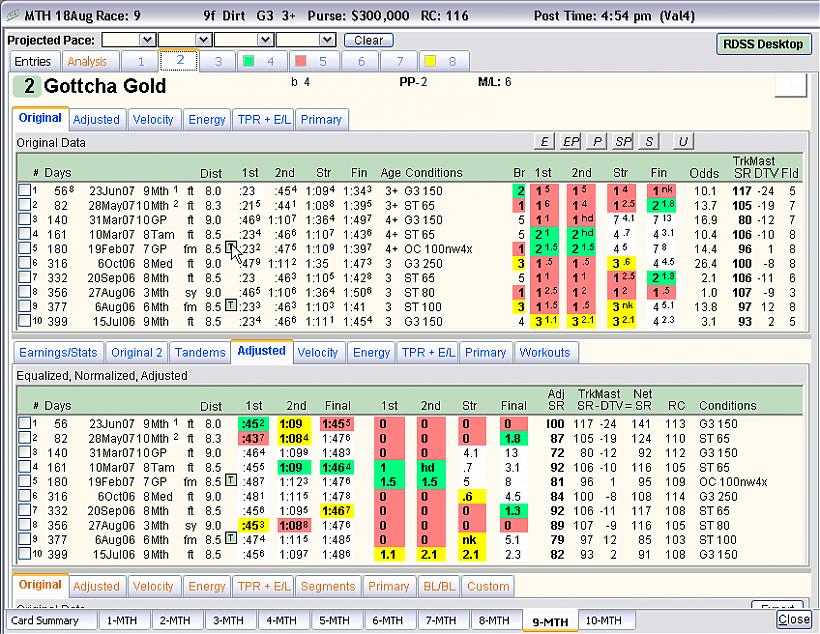Image resolution: width=820 pixels, height=634 pixels.
Task: Open the Segments tab in bottom panel
Action: 328,586
